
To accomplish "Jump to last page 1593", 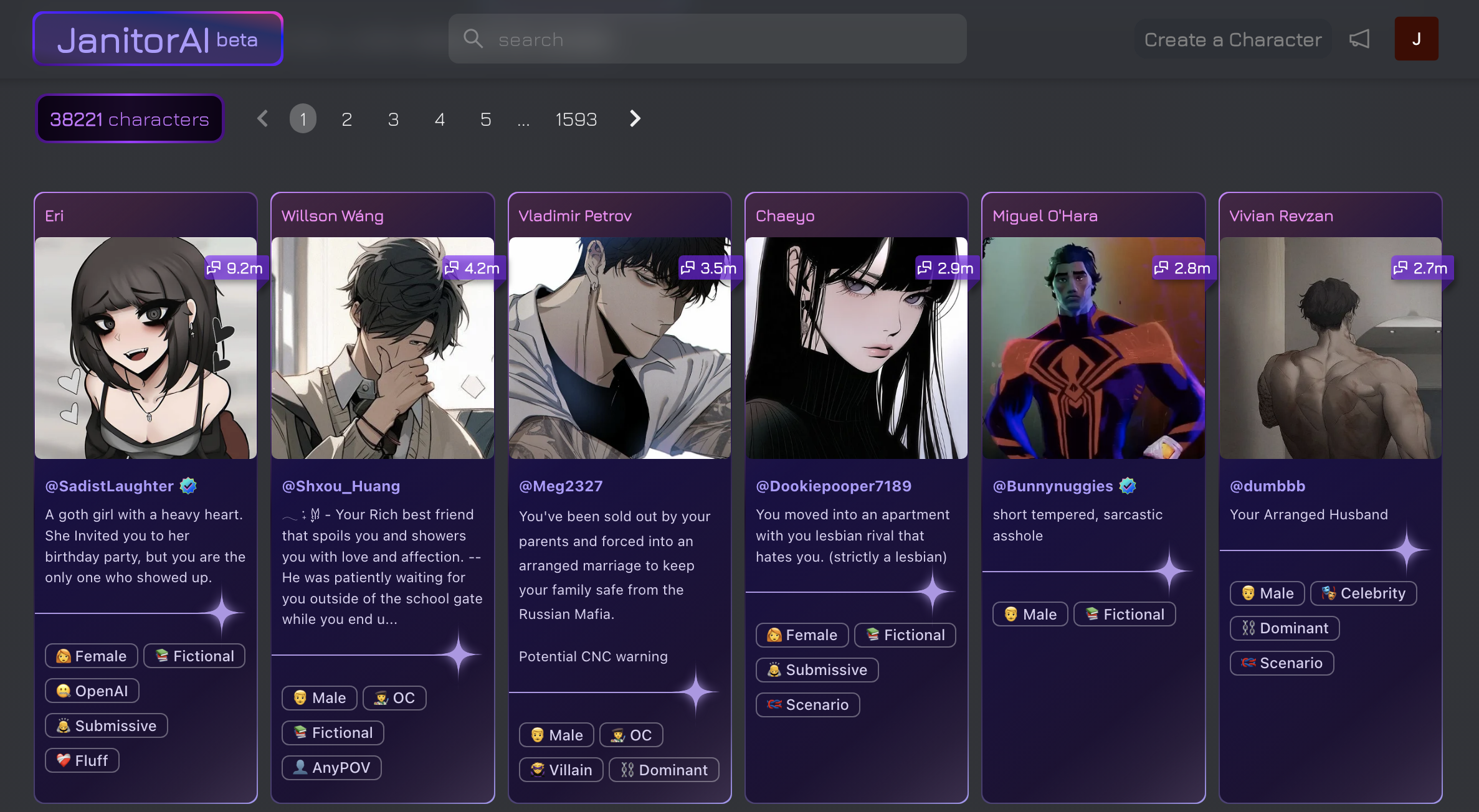I will [x=576, y=119].
